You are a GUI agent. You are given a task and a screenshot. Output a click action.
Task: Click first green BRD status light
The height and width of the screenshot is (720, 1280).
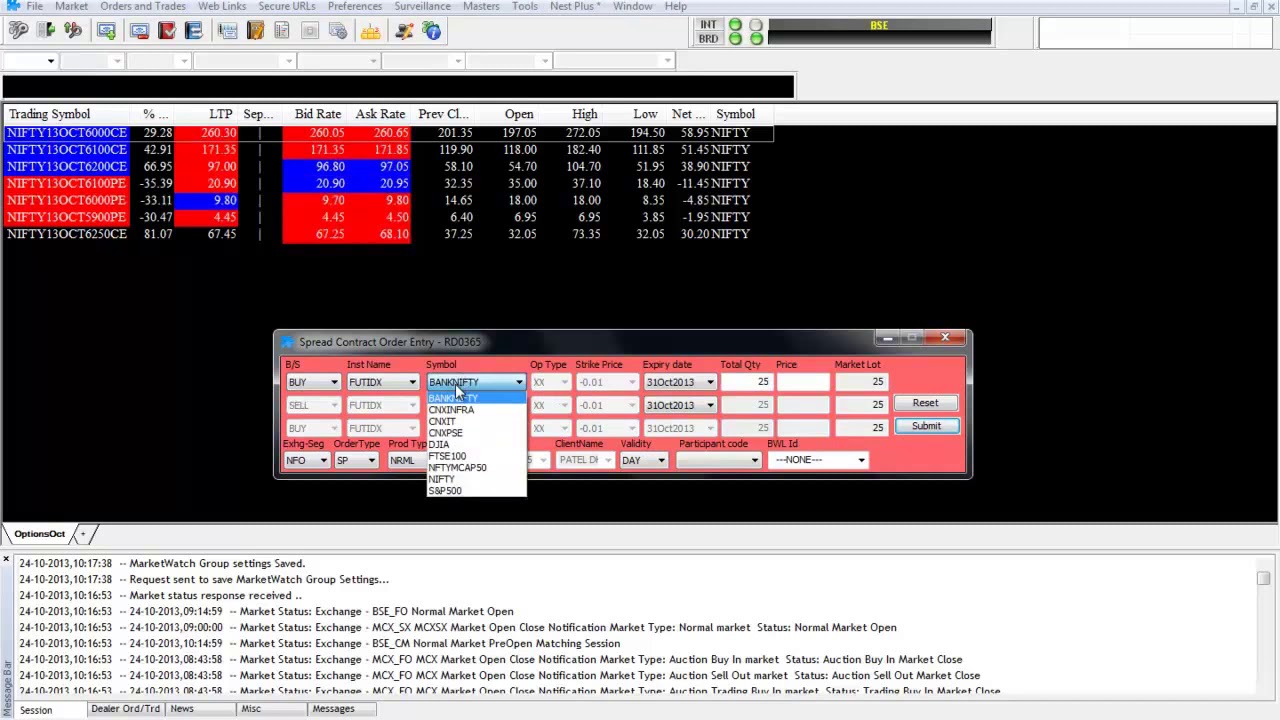735,39
